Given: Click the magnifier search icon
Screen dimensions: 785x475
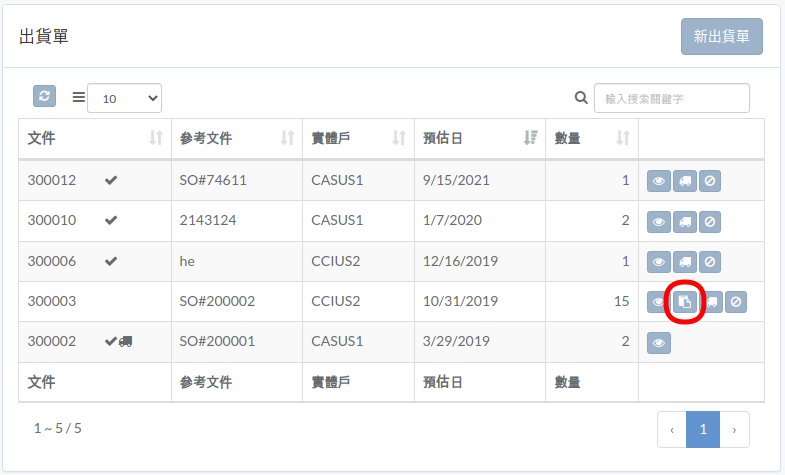Looking at the screenshot, I should (581, 98).
